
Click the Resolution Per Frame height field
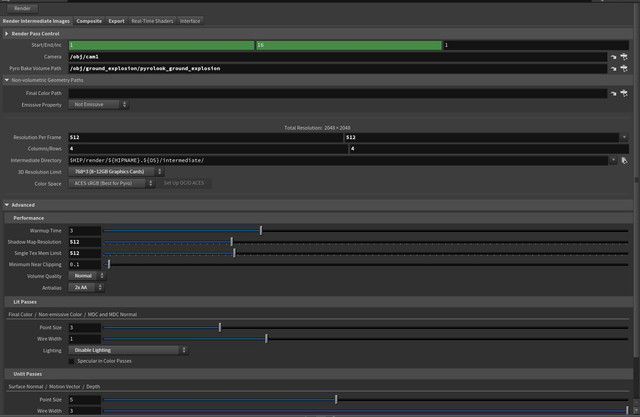(x=482, y=138)
